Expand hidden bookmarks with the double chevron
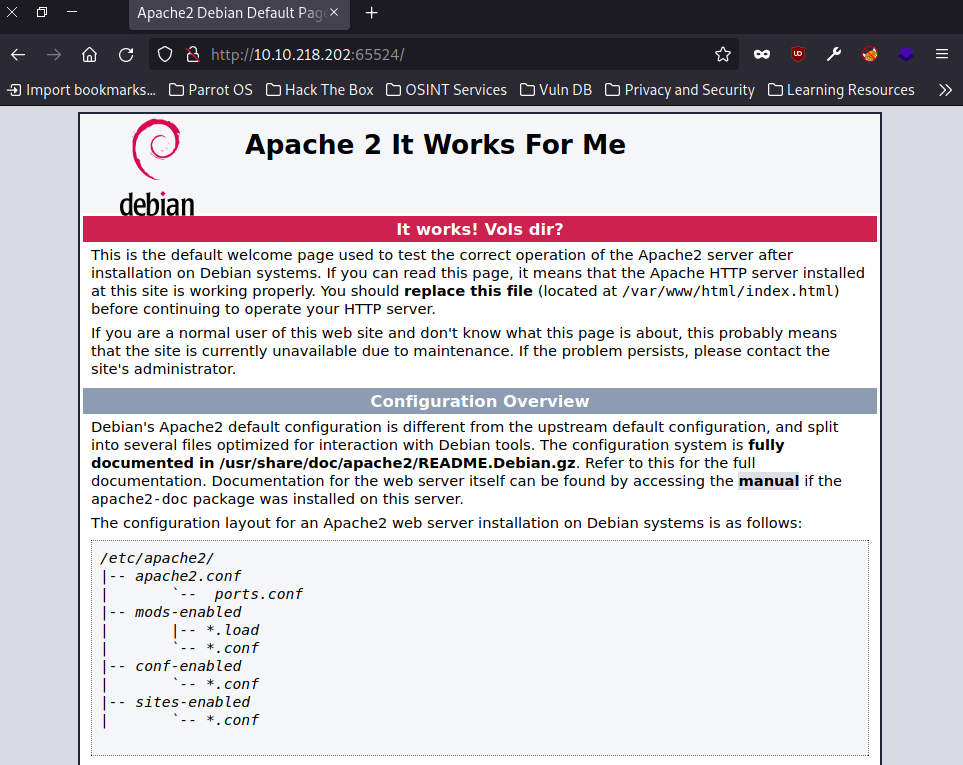The width and height of the screenshot is (963, 765). tap(944, 90)
